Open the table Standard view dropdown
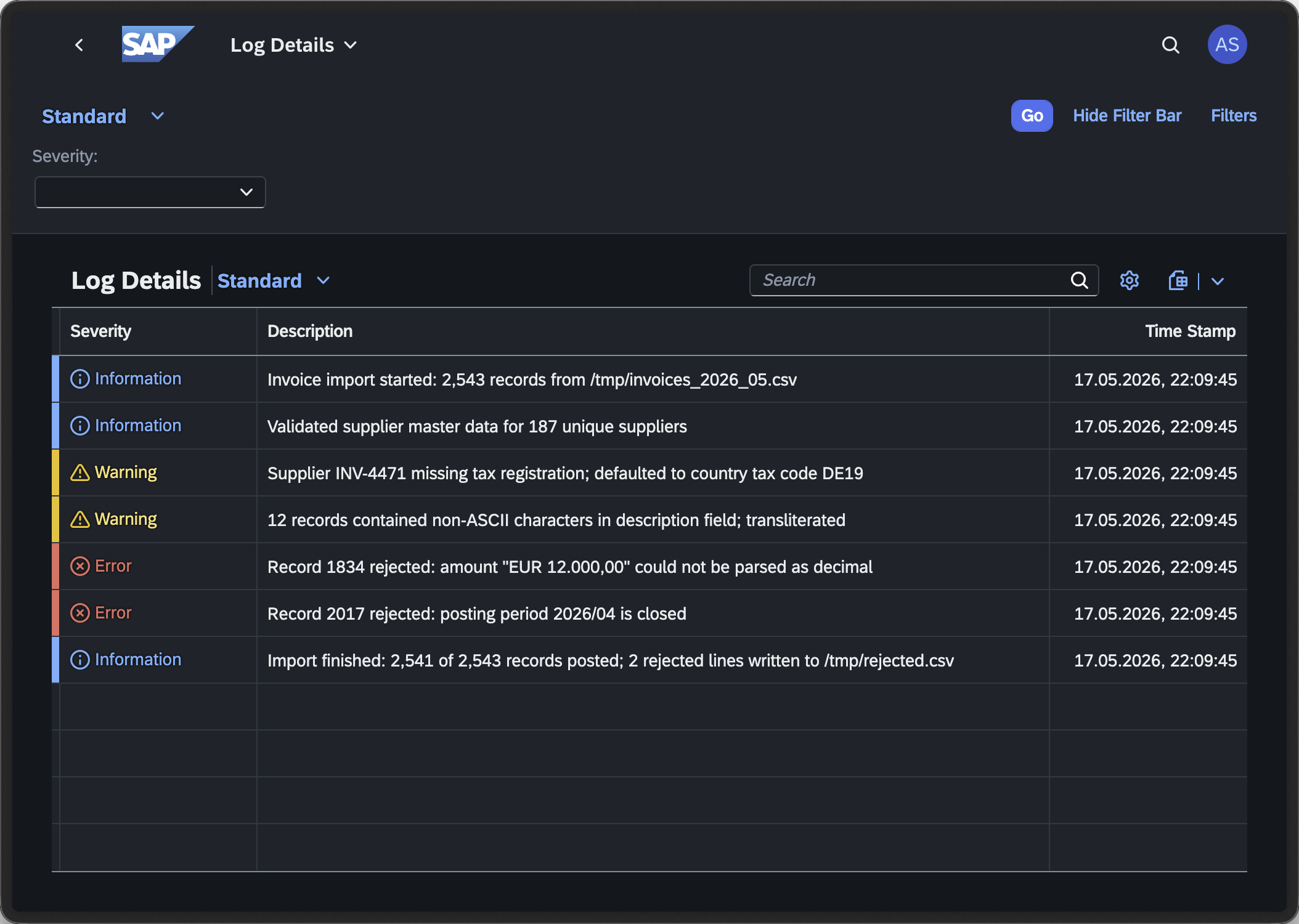The height and width of the screenshot is (924, 1299). (x=323, y=281)
